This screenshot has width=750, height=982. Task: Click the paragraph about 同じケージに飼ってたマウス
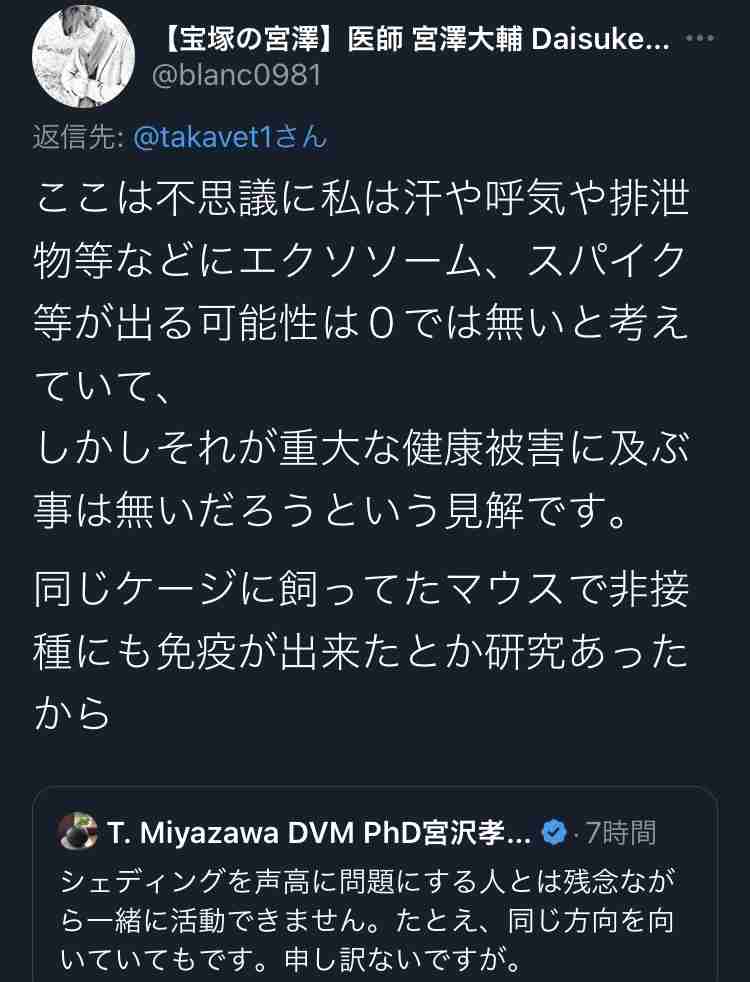coord(362,653)
